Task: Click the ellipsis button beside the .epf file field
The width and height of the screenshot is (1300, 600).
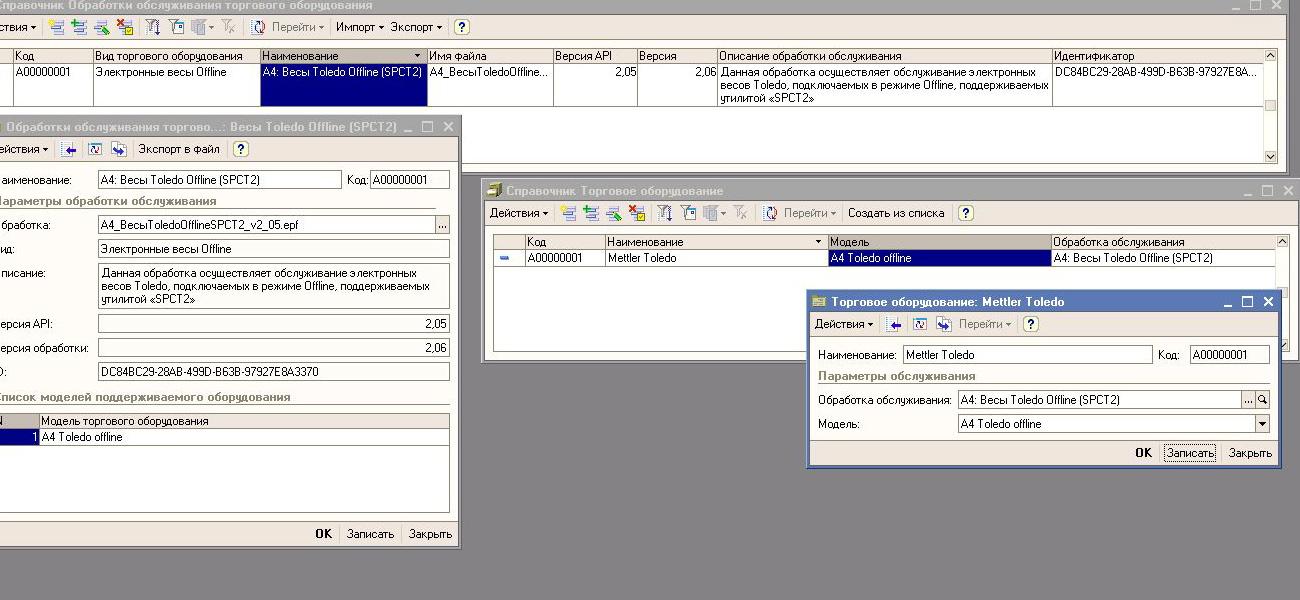Action: 442,225
